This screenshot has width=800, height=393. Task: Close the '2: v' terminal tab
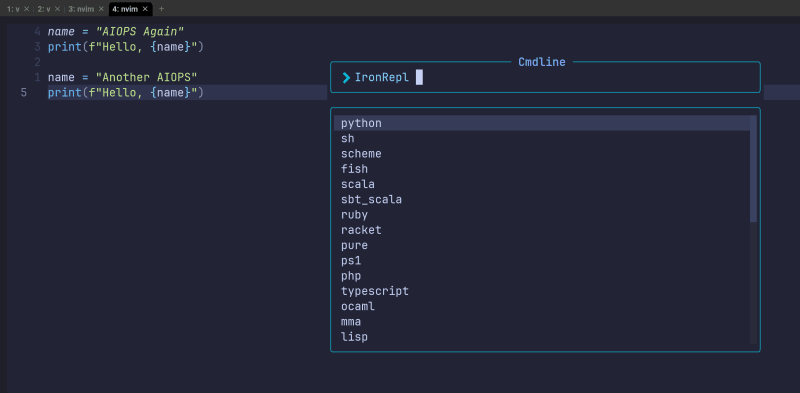57,9
